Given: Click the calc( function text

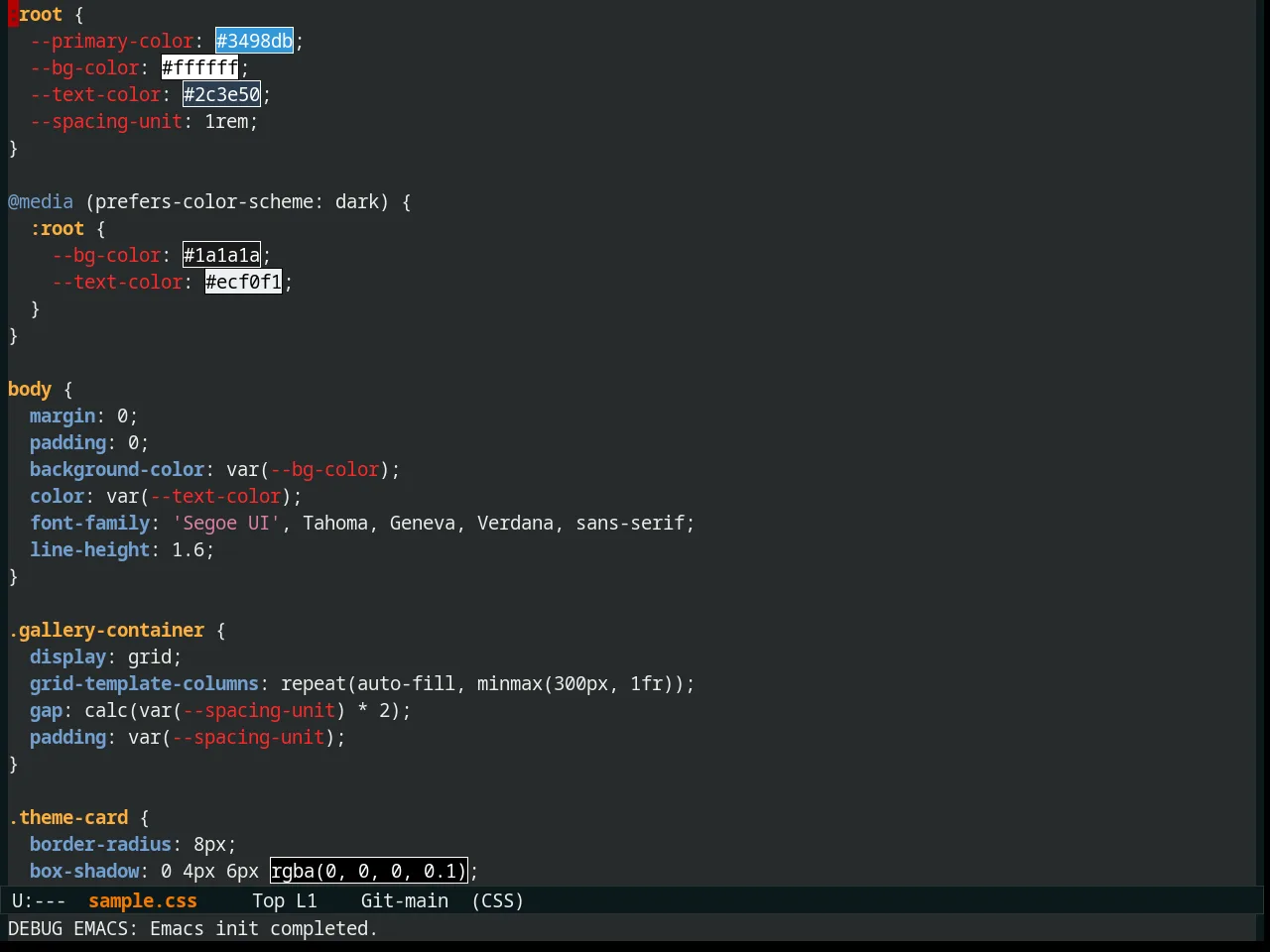Looking at the screenshot, I should [111, 710].
